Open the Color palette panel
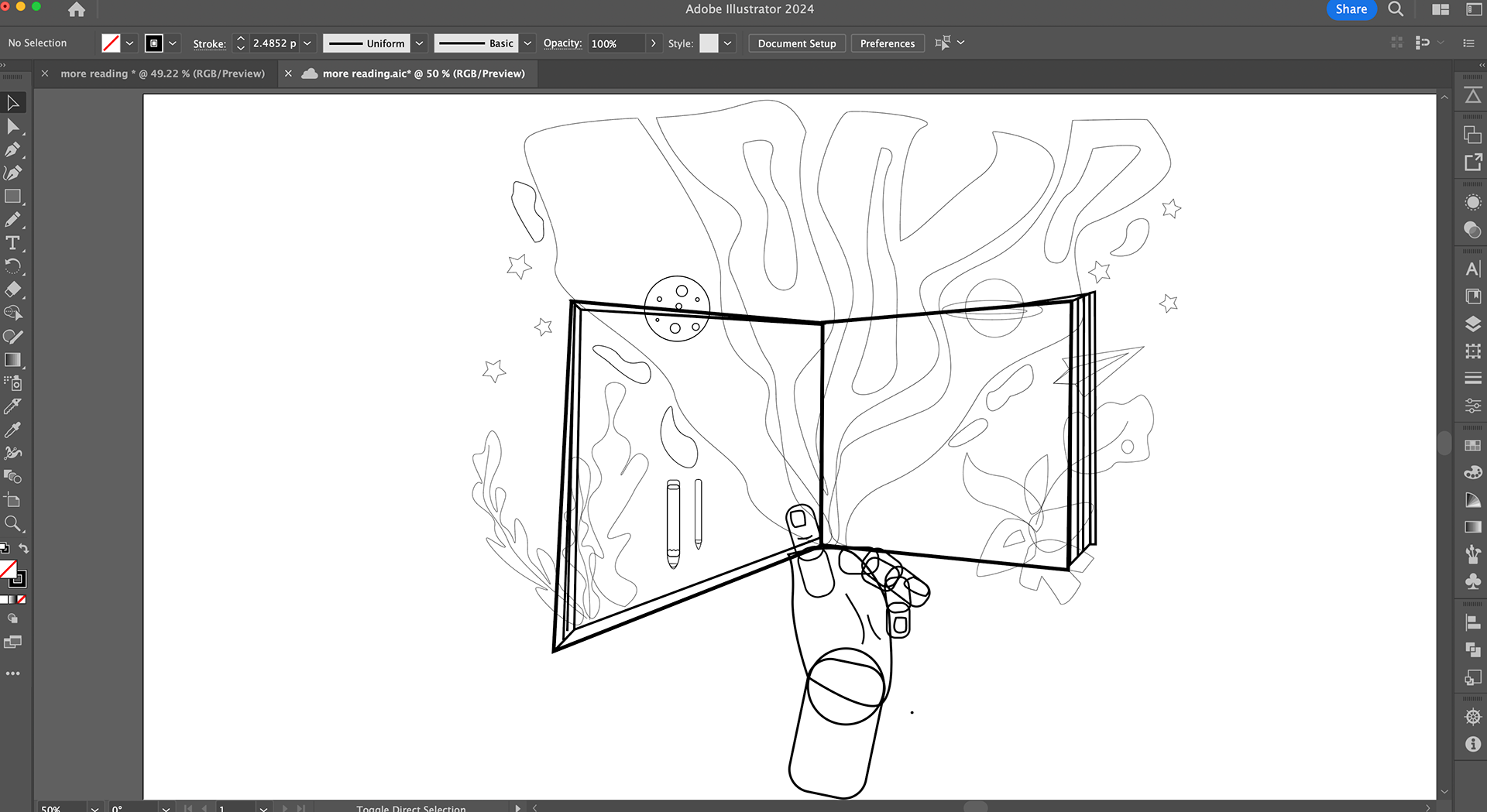The width and height of the screenshot is (1487, 812). coord(1473,472)
